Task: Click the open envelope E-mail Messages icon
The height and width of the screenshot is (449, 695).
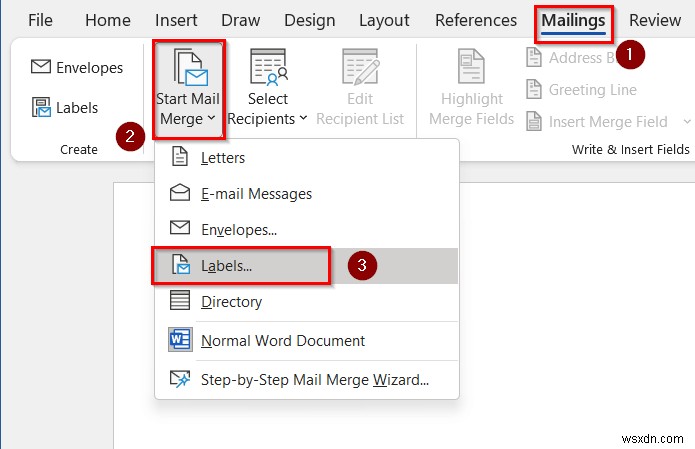Action: (x=180, y=192)
